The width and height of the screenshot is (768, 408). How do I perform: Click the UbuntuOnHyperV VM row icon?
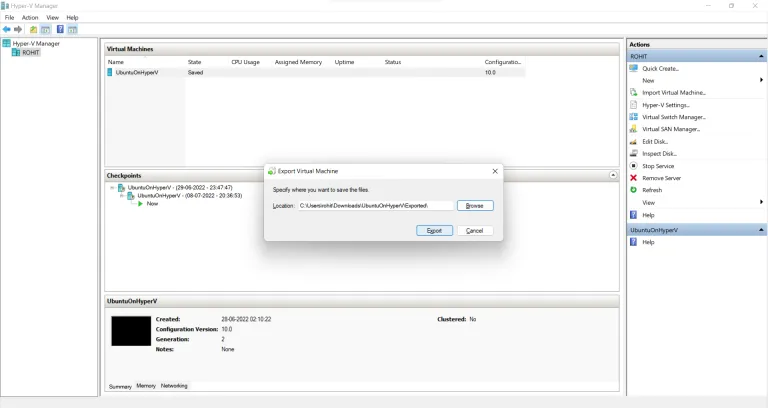pos(110,72)
